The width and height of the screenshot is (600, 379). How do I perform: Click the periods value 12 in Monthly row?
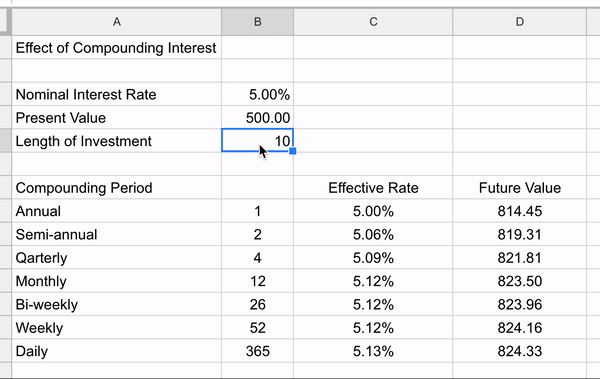click(258, 281)
